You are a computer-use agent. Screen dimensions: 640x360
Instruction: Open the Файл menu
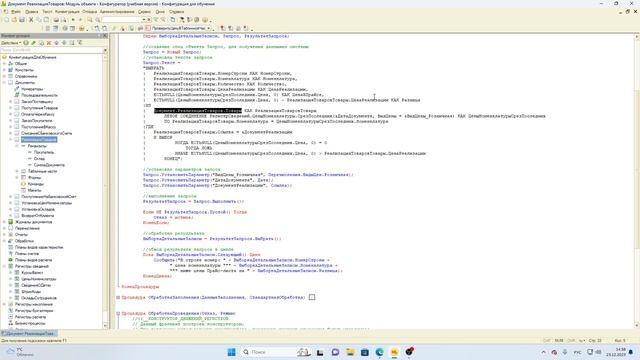16,12
